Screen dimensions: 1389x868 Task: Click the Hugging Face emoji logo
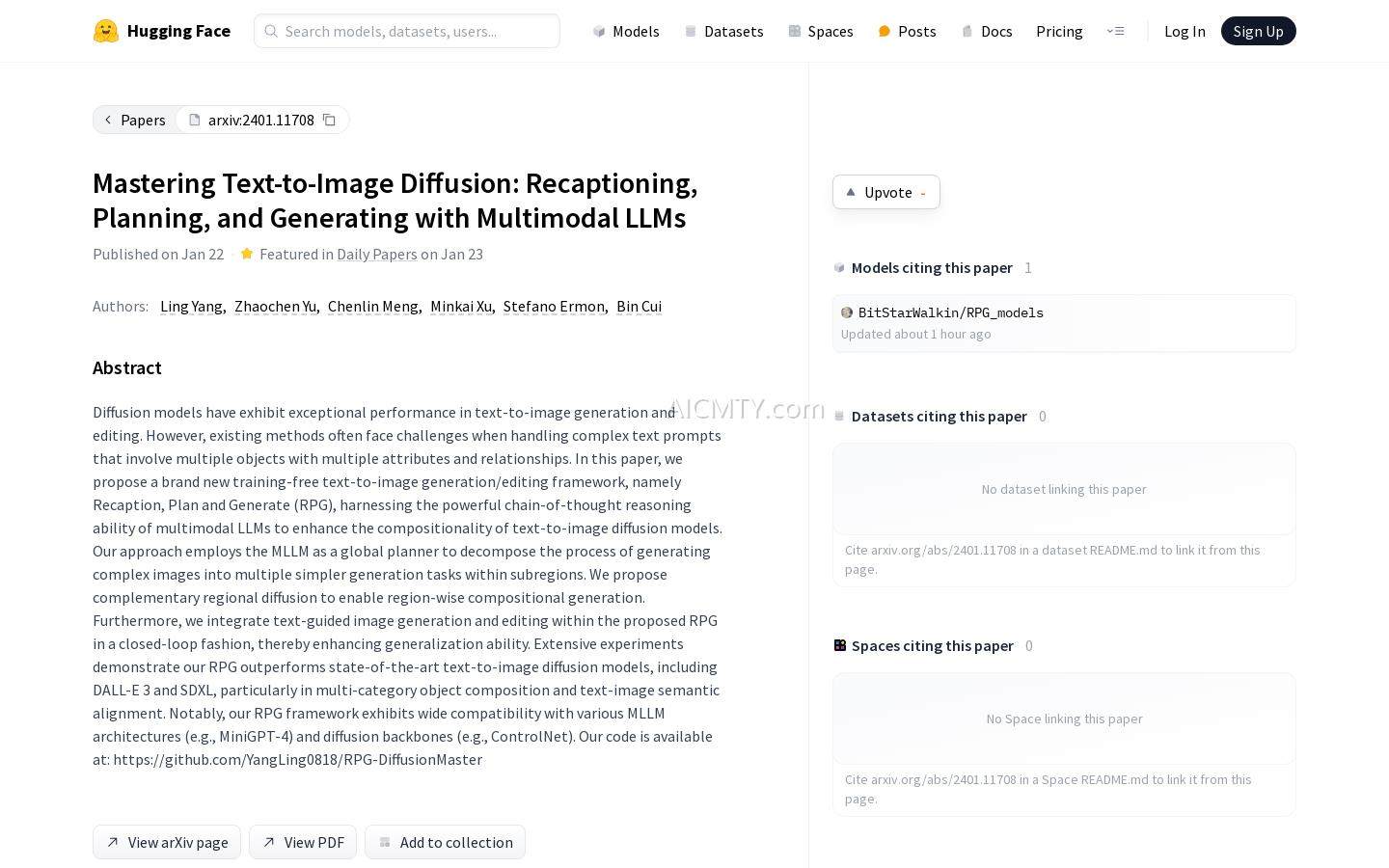(106, 31)
